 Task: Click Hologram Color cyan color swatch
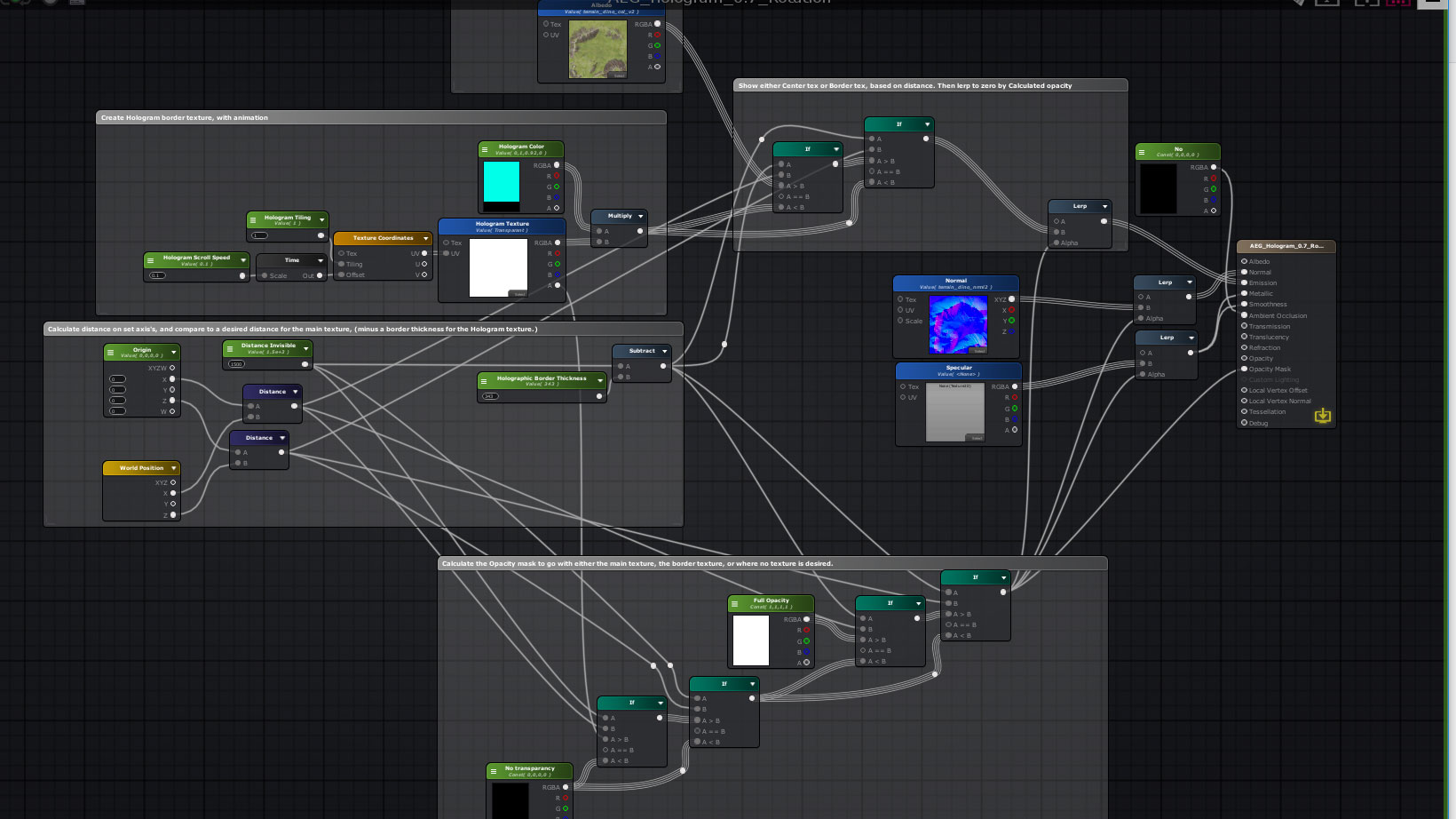point(502,181)
